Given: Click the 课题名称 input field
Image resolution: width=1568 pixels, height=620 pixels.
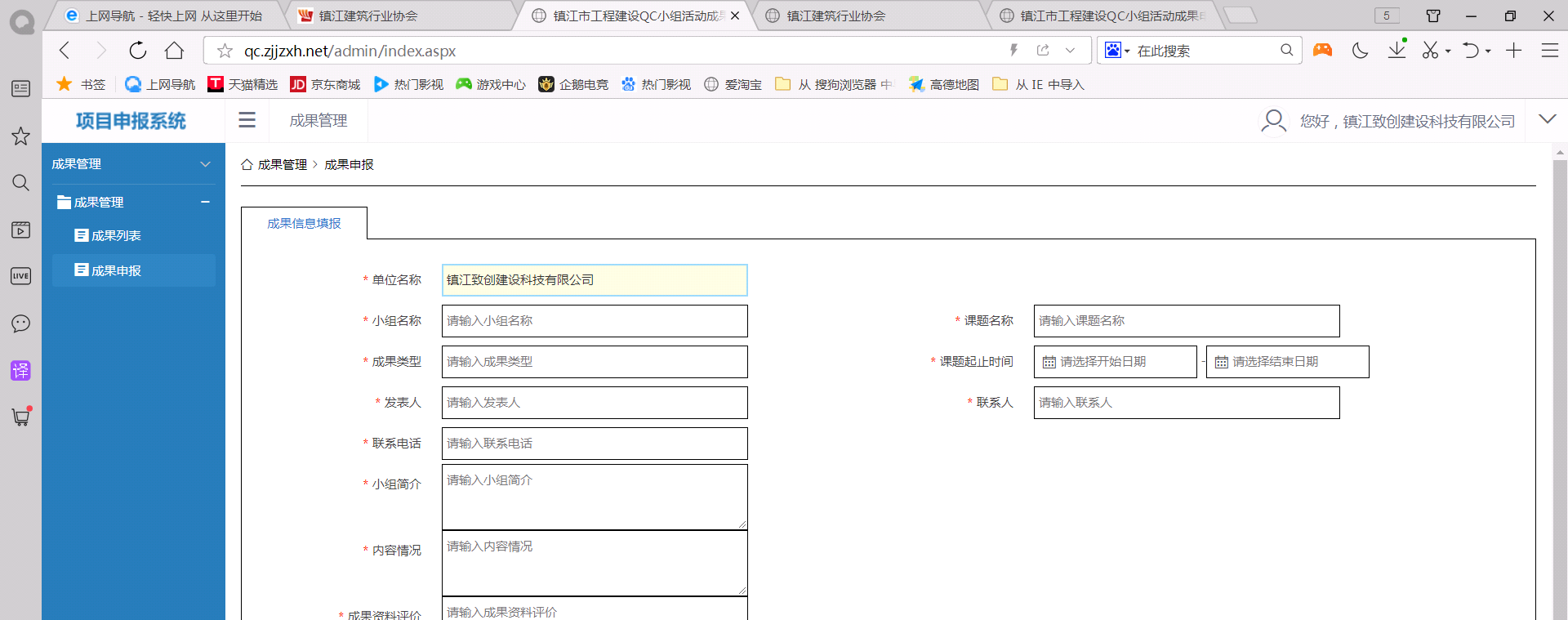Looking at the screenshot, I should pos(1187,321).
